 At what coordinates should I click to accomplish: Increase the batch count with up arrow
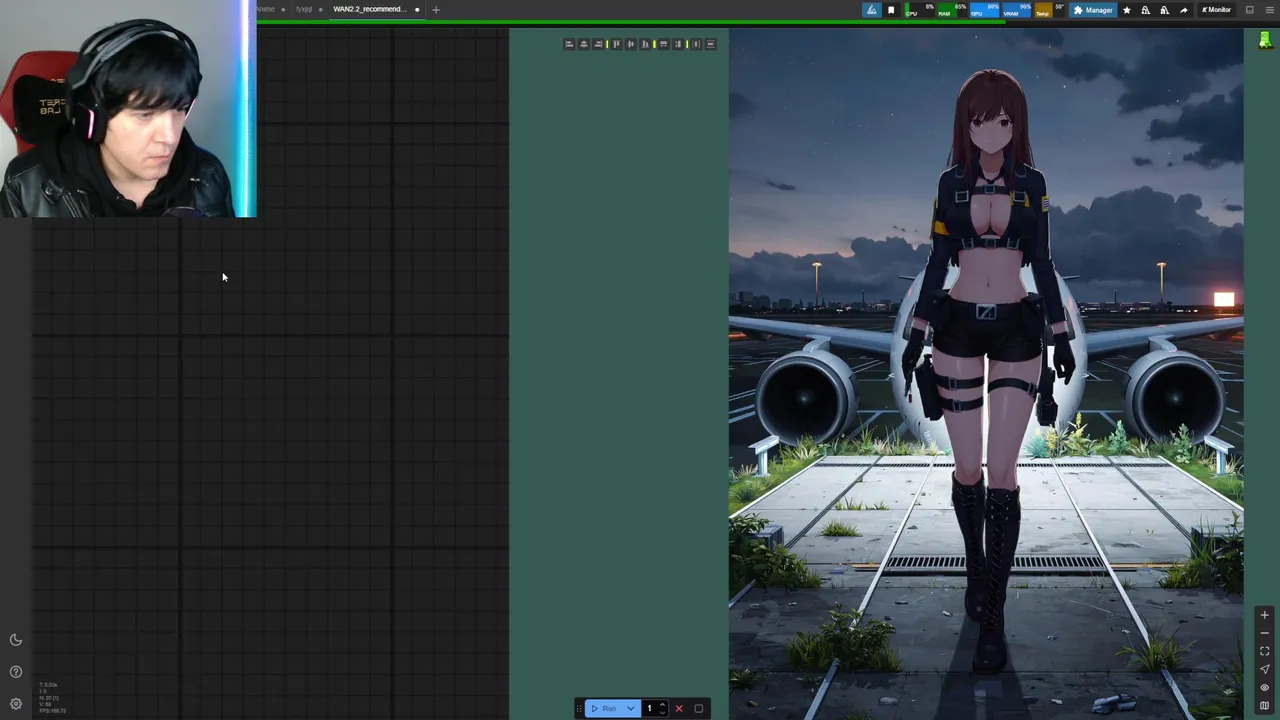pos(662,704)
